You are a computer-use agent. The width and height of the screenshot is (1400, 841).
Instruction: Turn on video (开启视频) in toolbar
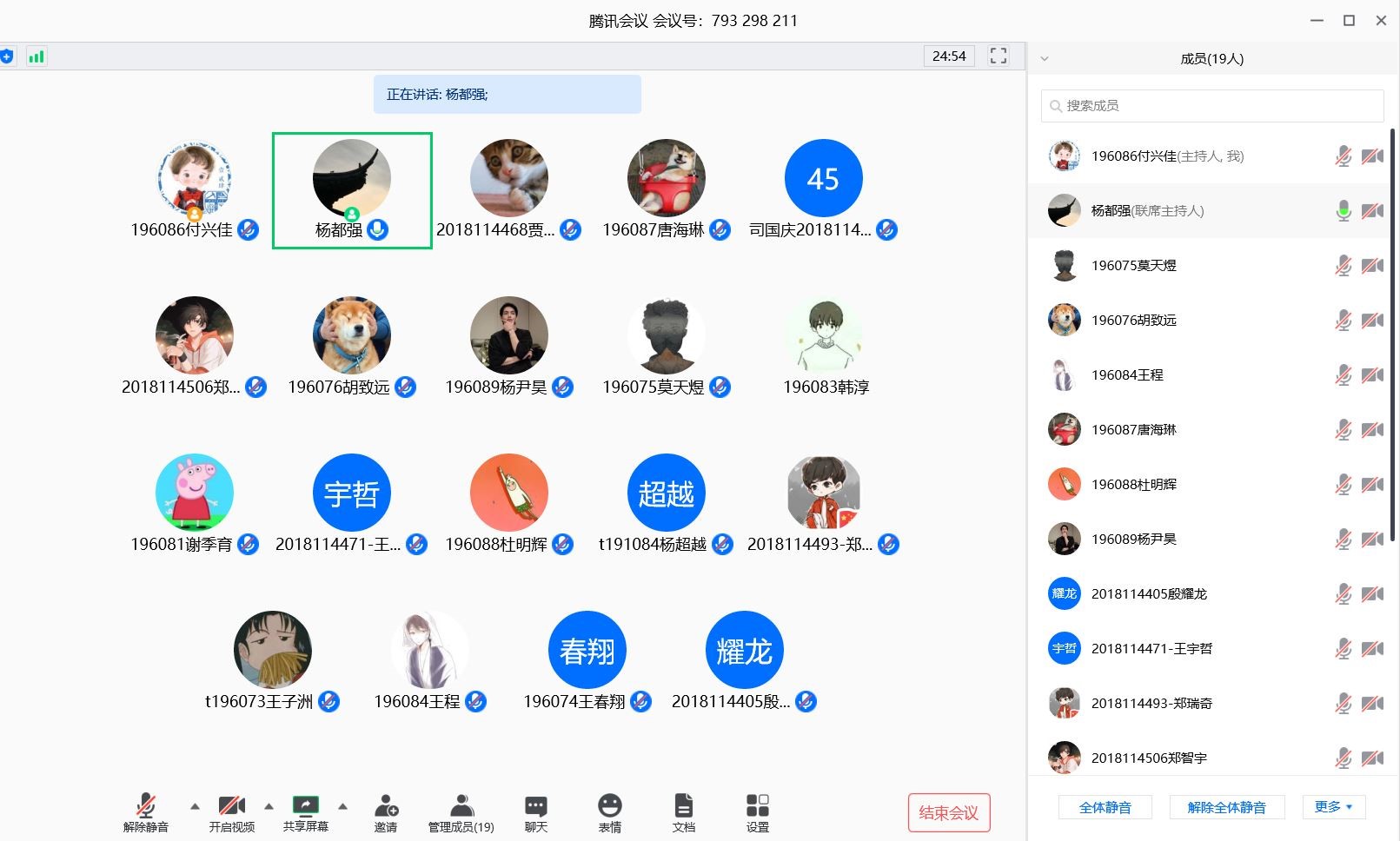pyautogui.click(x=231, y=806)
